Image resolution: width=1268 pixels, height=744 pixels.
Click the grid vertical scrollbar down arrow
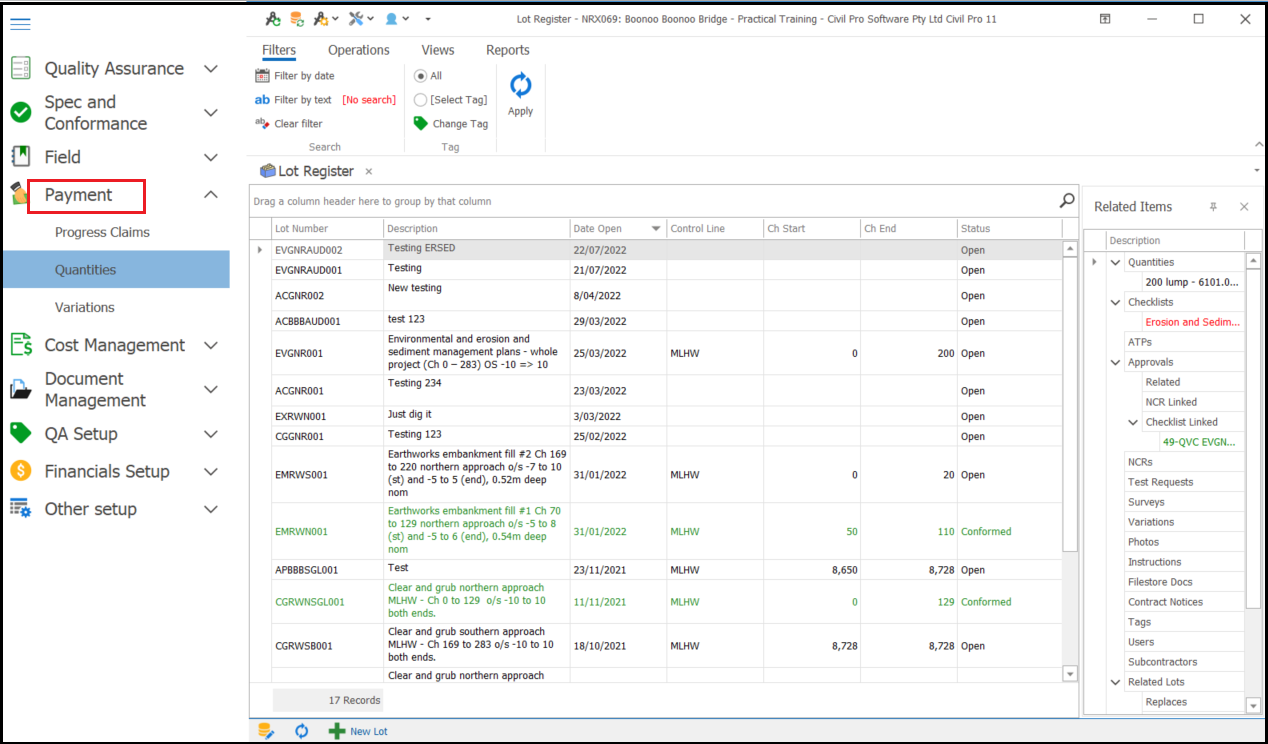[1070, 674]
